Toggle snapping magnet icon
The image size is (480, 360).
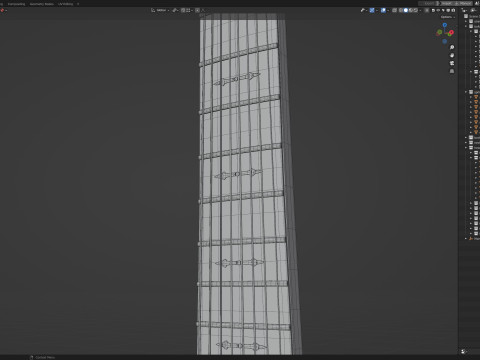(183, 10)
